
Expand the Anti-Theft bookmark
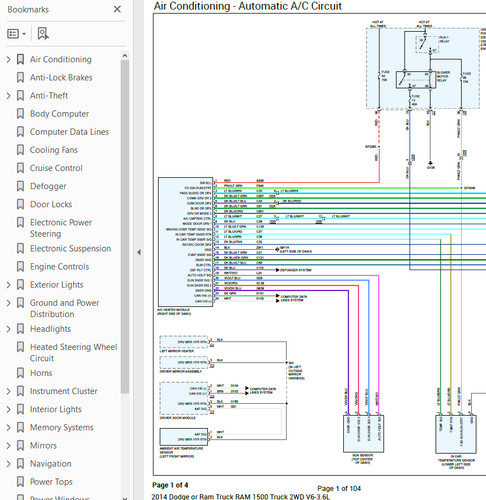[9, 96]
